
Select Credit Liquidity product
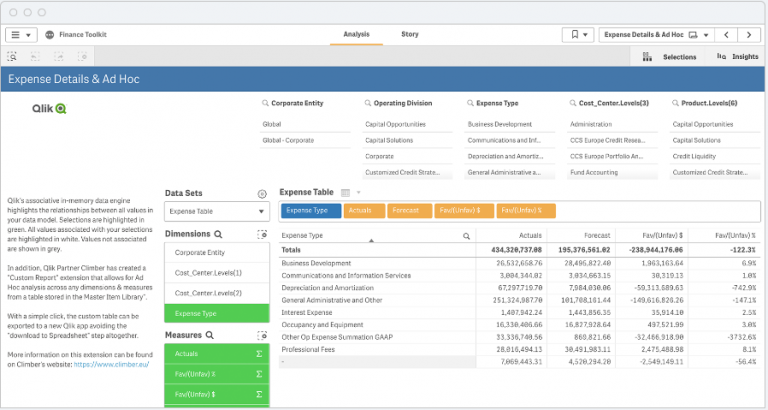click(715, 157)
